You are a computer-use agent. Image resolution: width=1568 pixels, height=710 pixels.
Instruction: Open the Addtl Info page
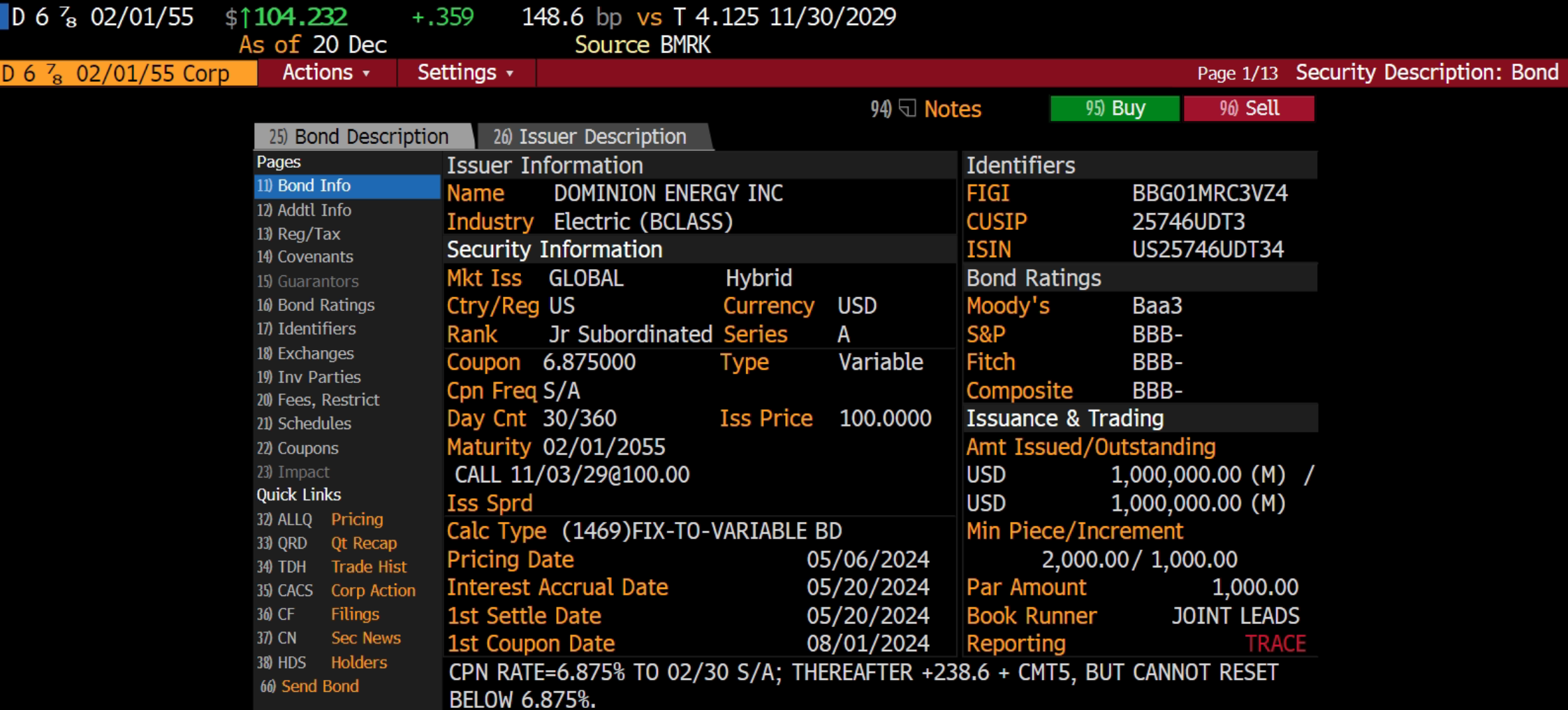point(305,210)
